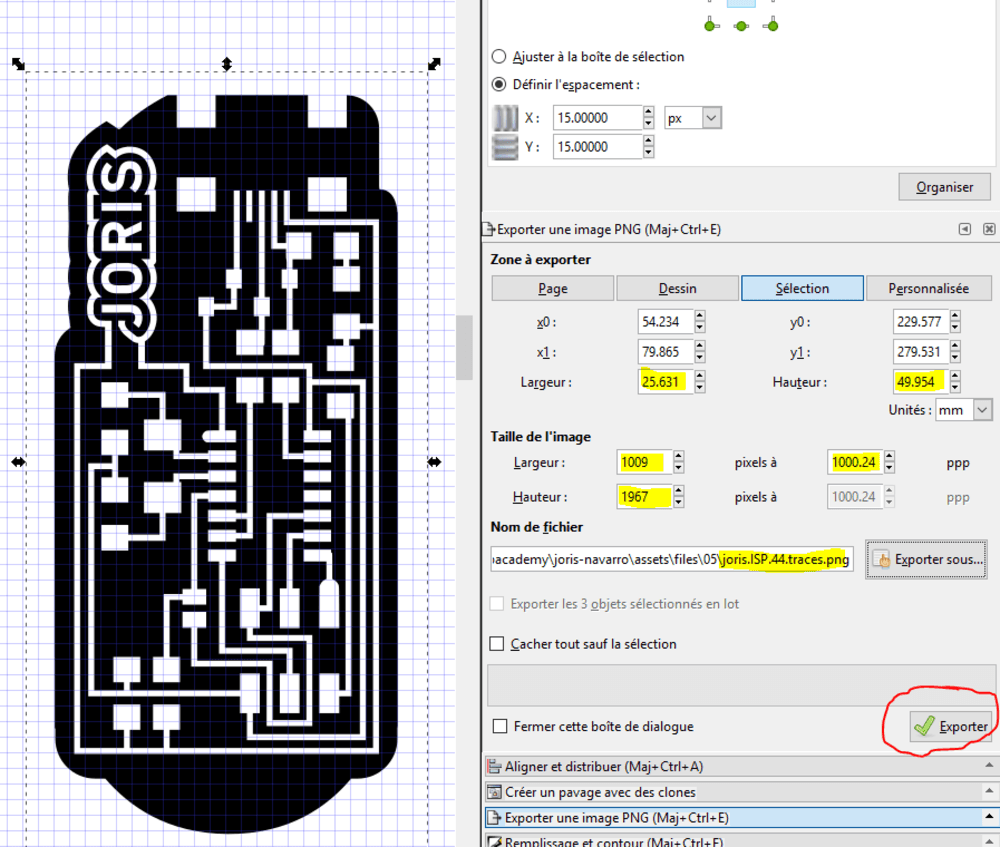The height and width of the screenshot is (847, 1000).
Task: Select the Dessin export area tab
Action: (x=677, y=288)
